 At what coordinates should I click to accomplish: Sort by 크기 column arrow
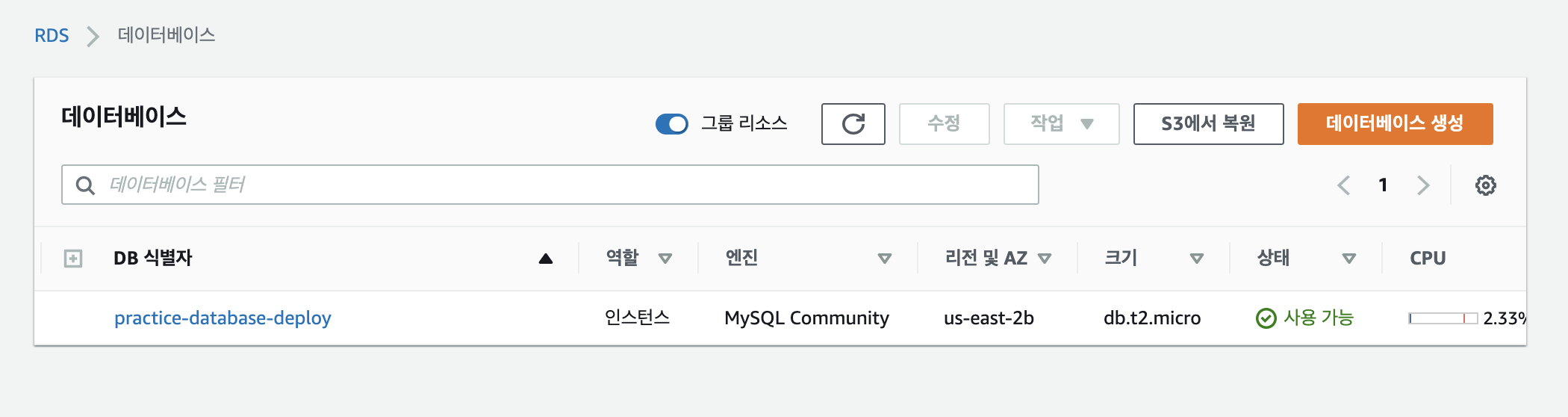(1197, 259)
